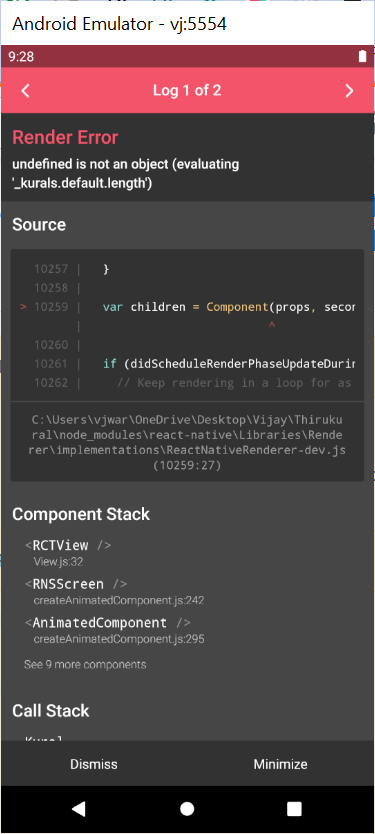Screen dimensions: 375x834
Task: Tap the Android back triangle button
Action: tap(79, 809)
